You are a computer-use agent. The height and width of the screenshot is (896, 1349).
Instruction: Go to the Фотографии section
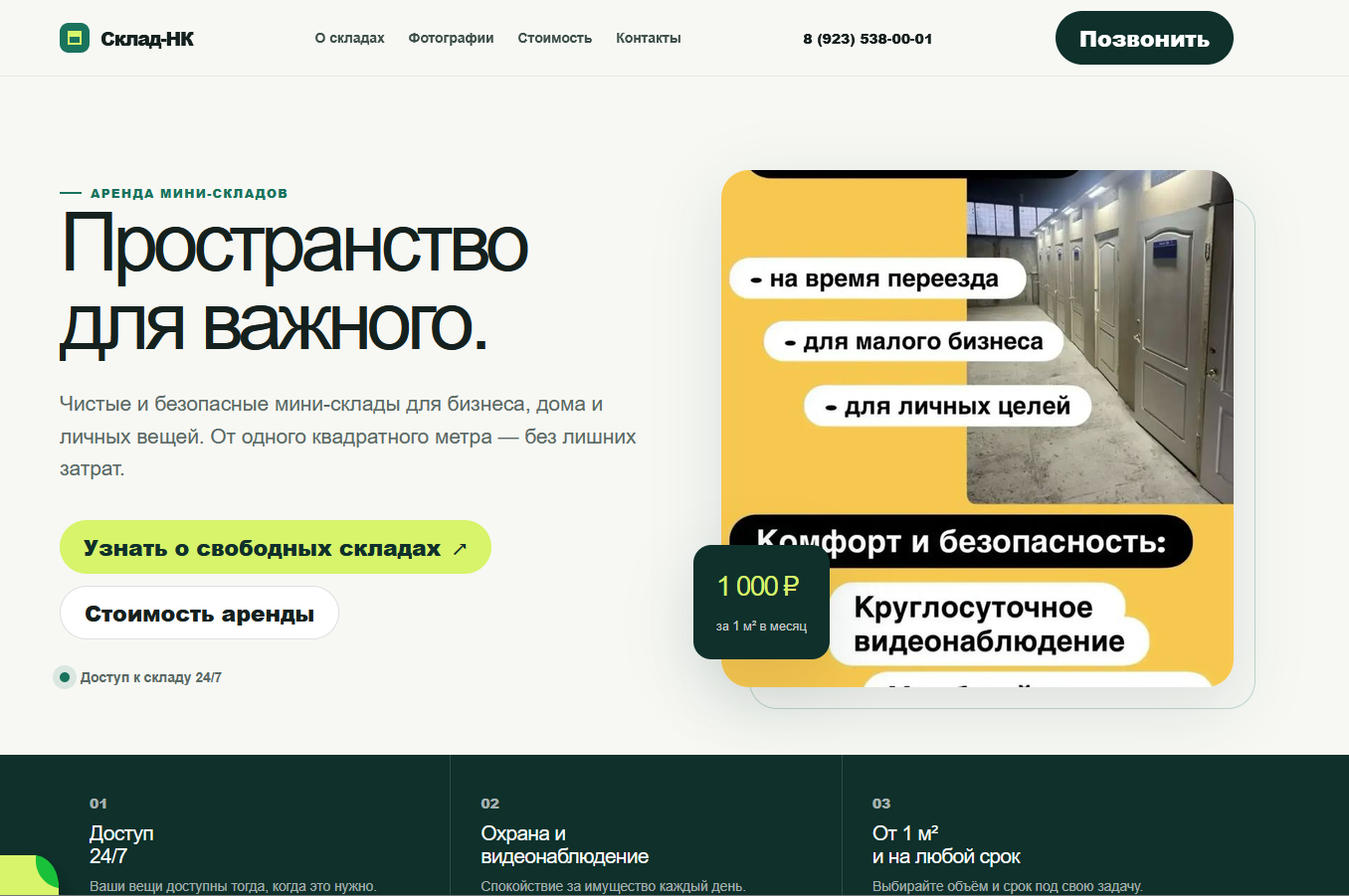point(451,38)
